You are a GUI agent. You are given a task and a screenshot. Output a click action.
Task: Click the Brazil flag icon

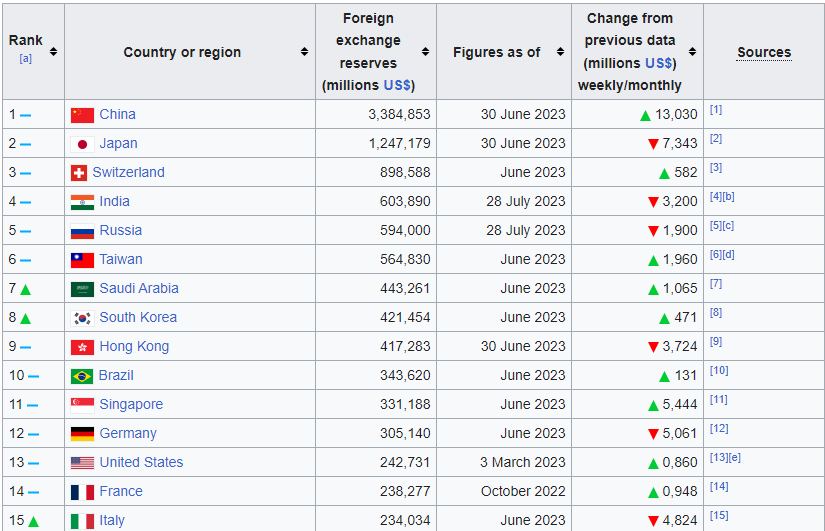82,376
